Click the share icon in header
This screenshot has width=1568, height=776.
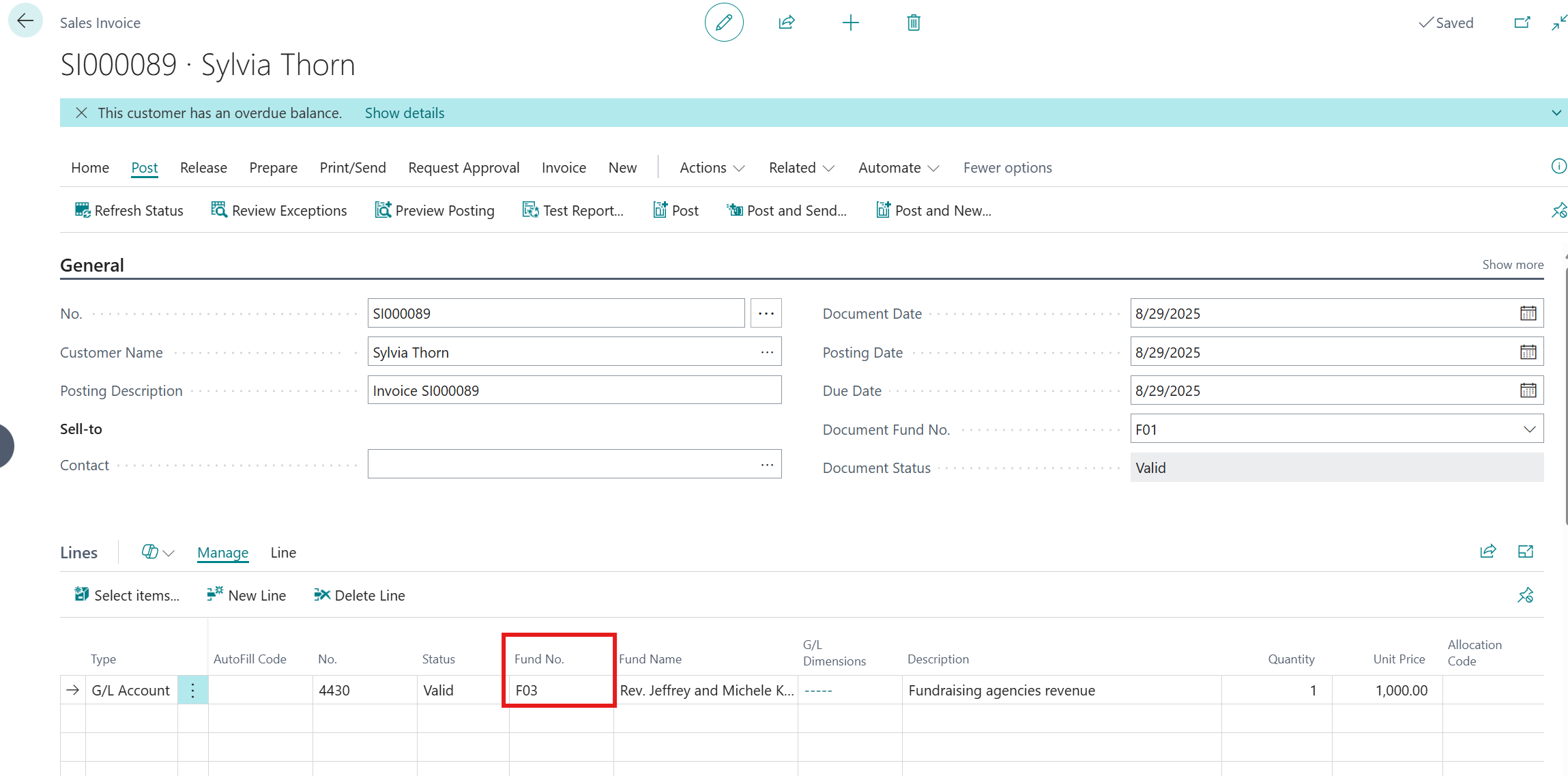(x=787, y=23)
